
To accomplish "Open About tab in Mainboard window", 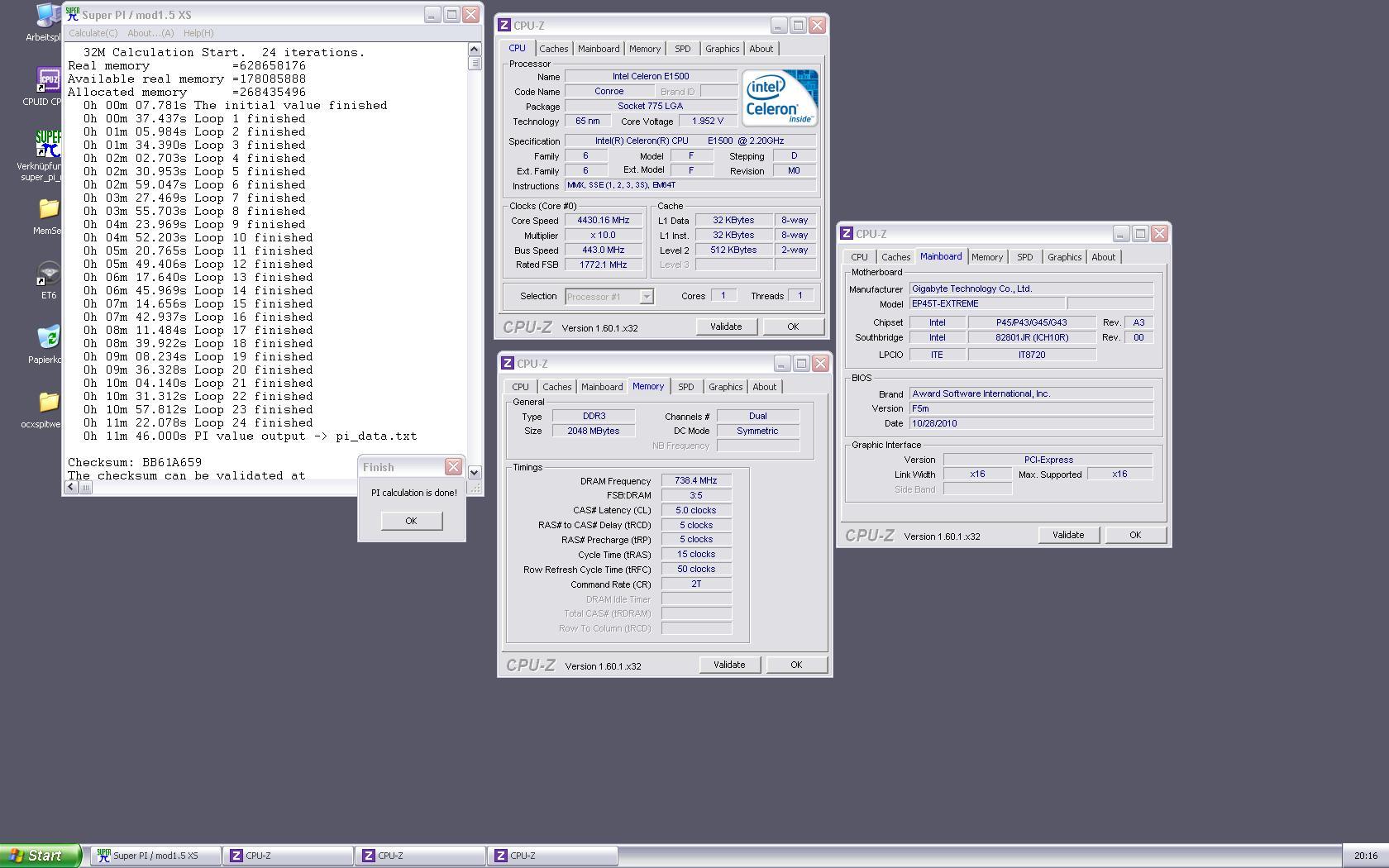I will coord(1104,257).
